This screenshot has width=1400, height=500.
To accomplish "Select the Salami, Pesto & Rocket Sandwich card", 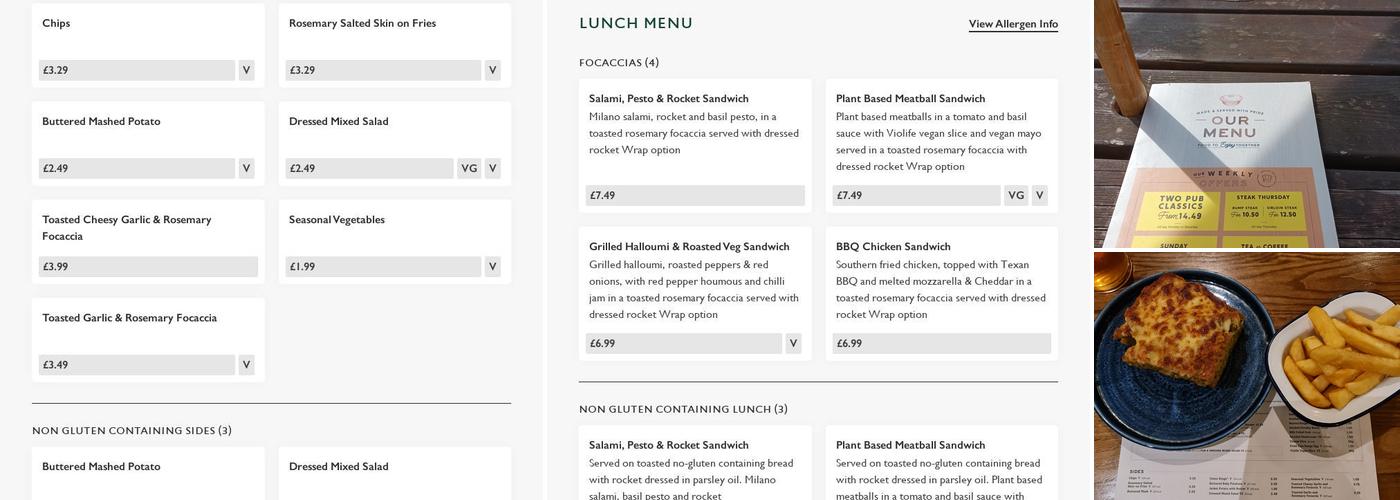I will (x=695, y=146).
